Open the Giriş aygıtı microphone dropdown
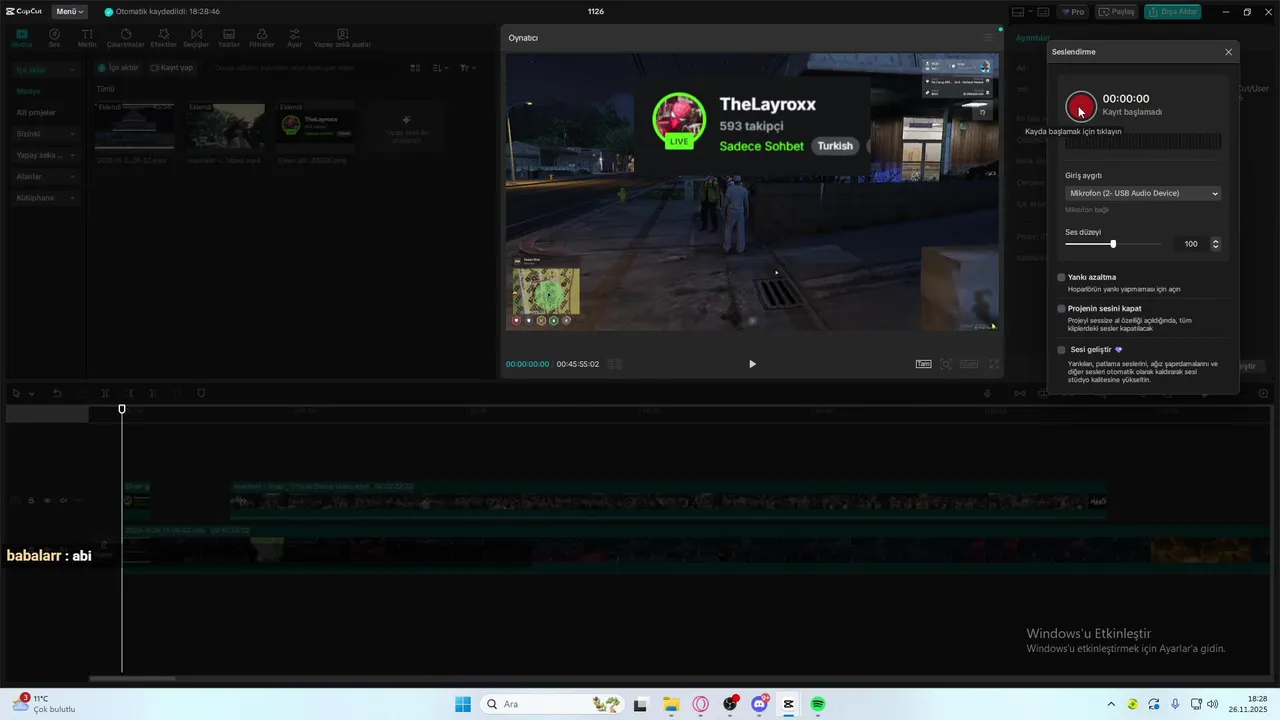 coord(1144,193)
